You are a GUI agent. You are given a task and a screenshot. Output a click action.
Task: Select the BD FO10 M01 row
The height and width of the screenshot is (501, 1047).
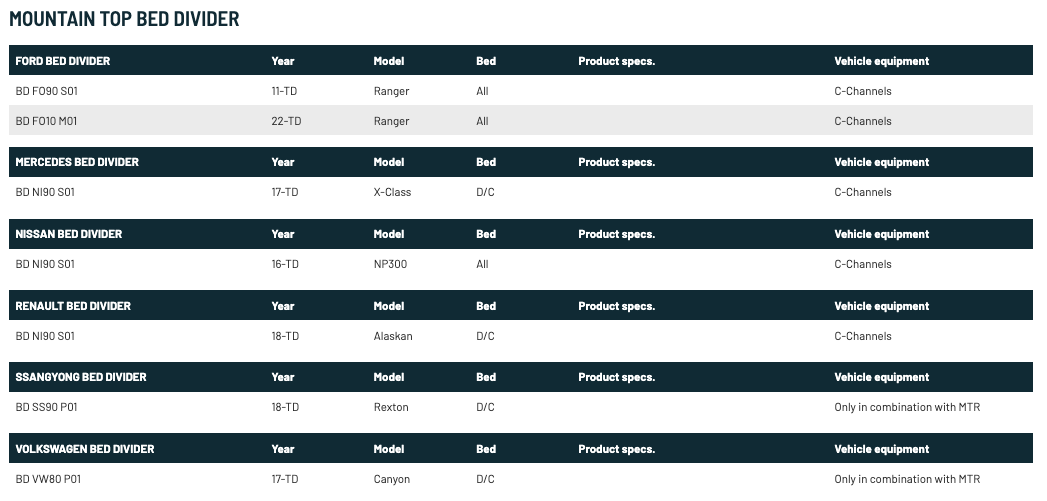coord(521,121)
